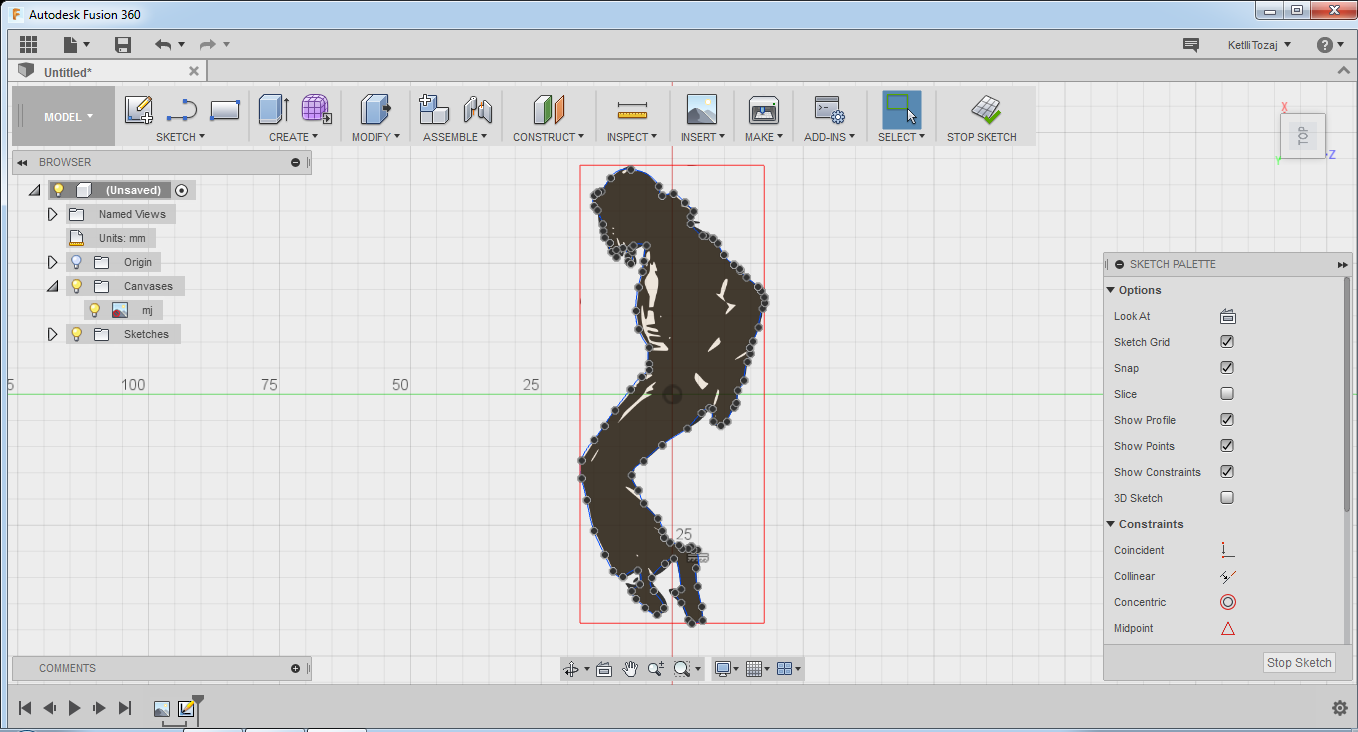Collapse the Canvases tree node
Image resolution: width=1358 pixels, height=732 pixels.
(x=53, y=286)
